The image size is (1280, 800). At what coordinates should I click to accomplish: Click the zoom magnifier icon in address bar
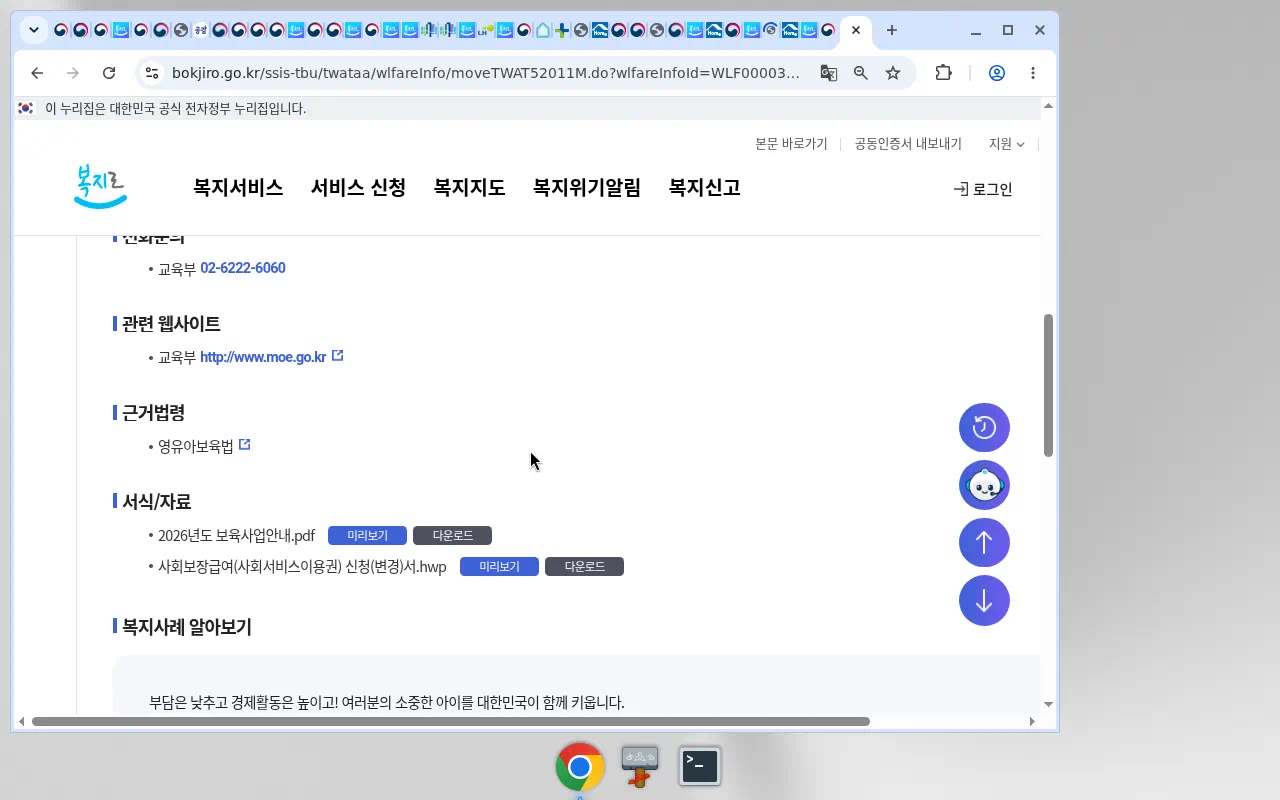pos(860,73)
